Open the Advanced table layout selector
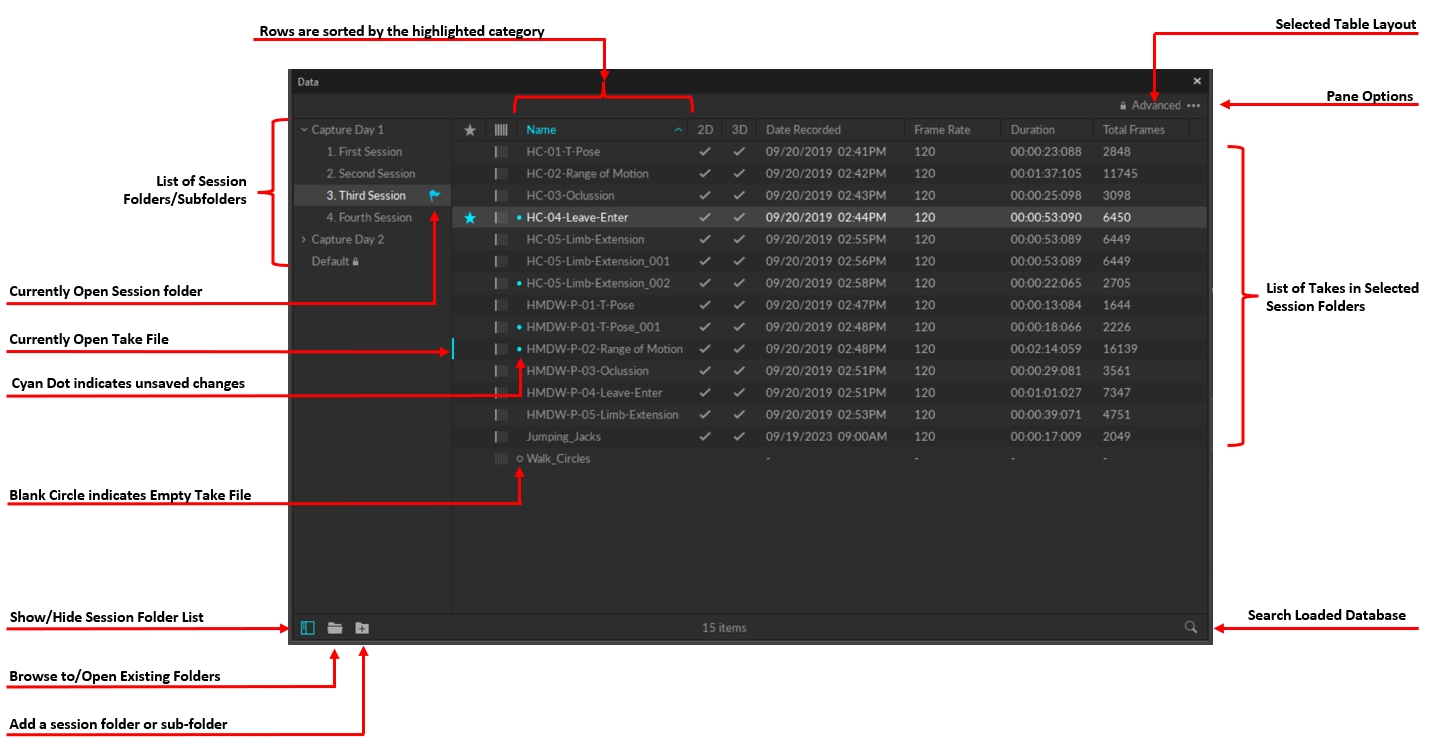 click(1155, 105)
